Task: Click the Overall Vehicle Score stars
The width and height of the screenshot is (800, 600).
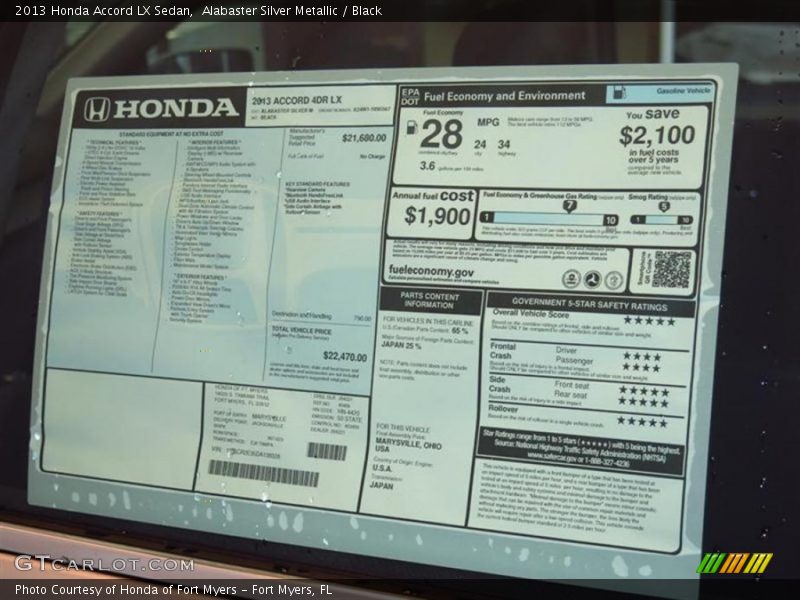Action: click(649, 320)
